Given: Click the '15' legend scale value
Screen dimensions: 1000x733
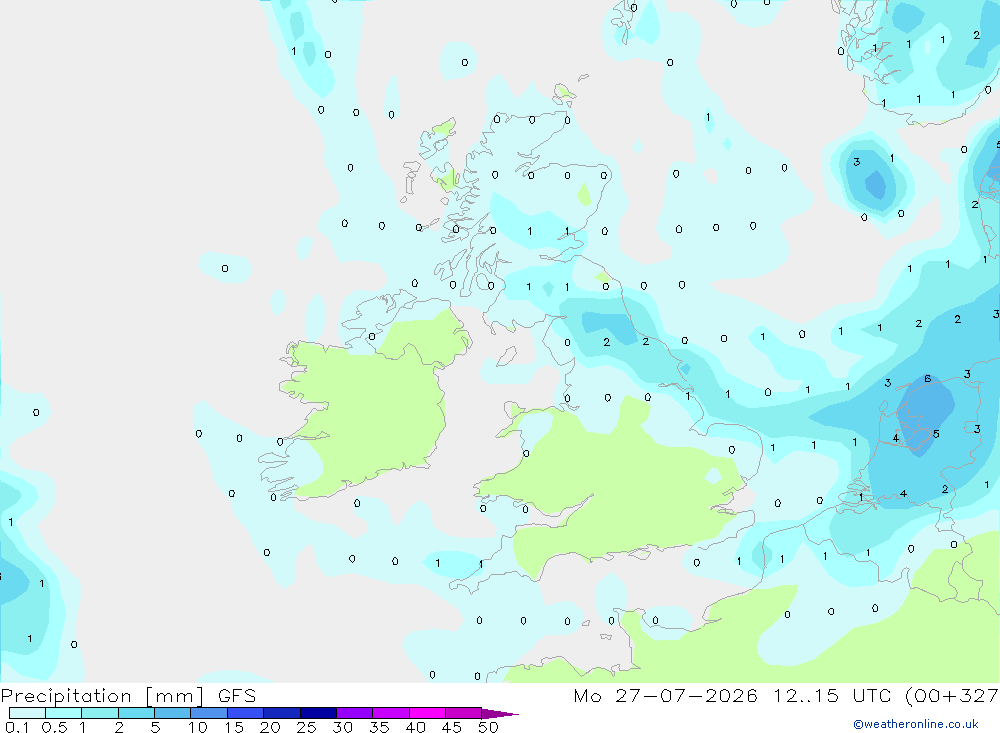Looking at the screenshot, I should (233, 727).
